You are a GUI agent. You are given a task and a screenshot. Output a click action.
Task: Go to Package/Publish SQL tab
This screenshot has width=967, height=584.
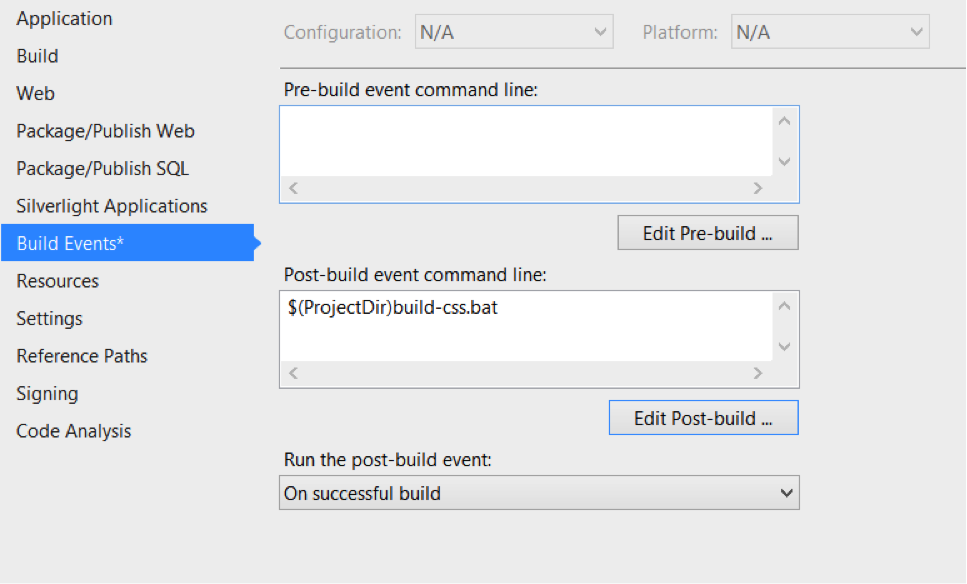coord(102,169)
